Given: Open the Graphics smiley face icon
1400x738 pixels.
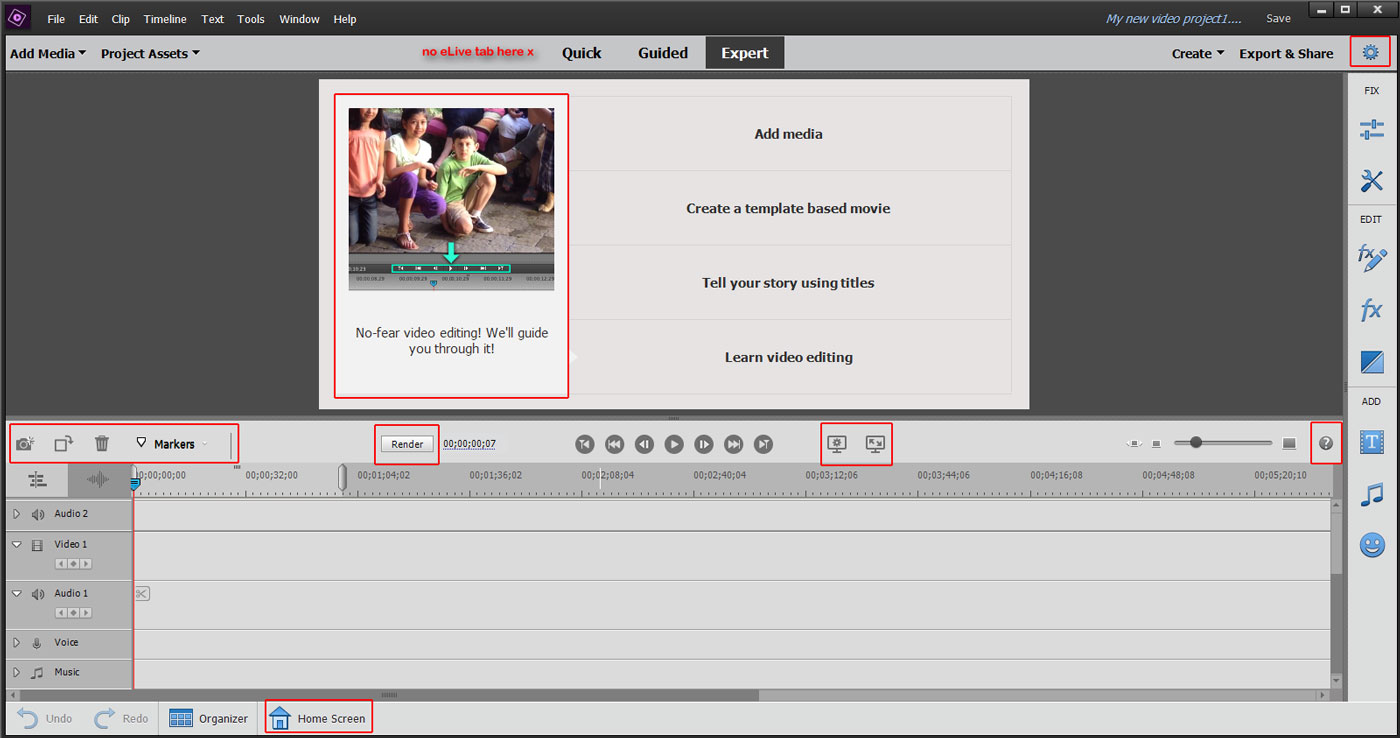Looking at the screenshot, I should (x=1371, y=545).
